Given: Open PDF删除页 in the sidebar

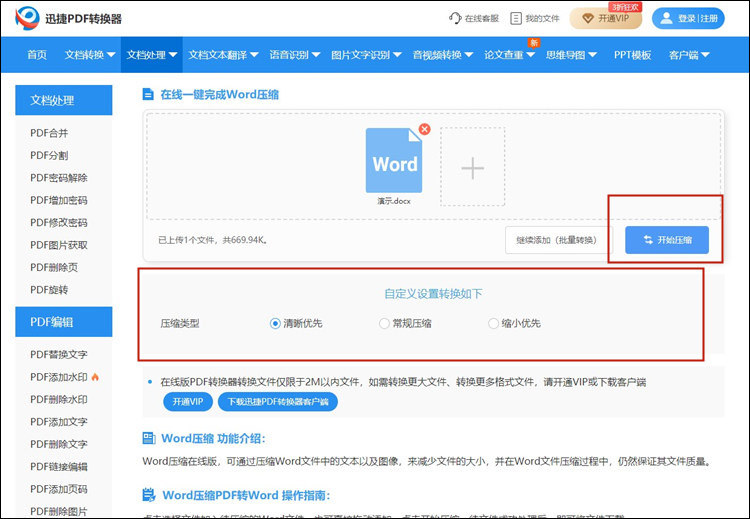Looking at the screenshot, I should click(54, 267).
